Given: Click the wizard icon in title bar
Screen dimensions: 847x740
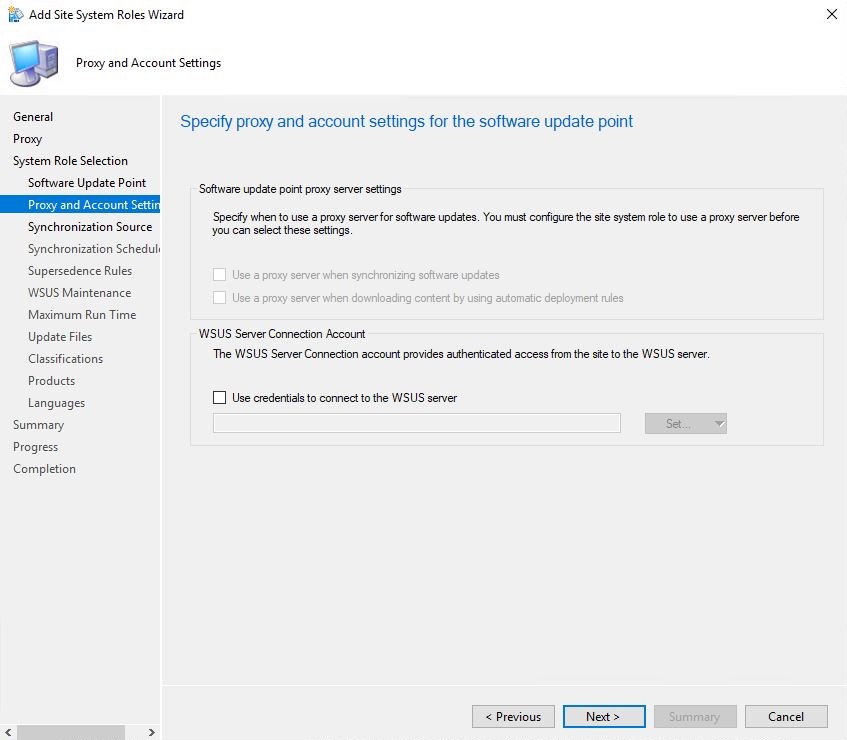Looking at the screenshot, I should [x=16, y=15].
